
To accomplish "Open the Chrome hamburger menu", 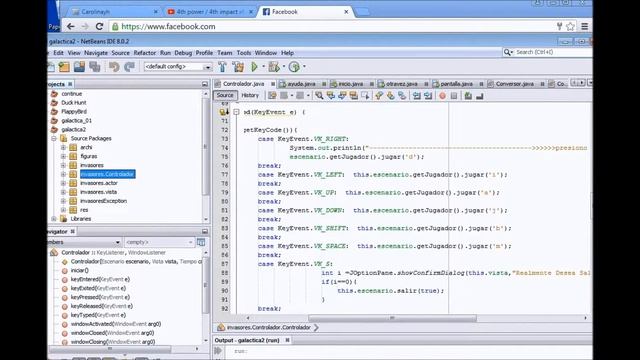I will tap(584, 27).
